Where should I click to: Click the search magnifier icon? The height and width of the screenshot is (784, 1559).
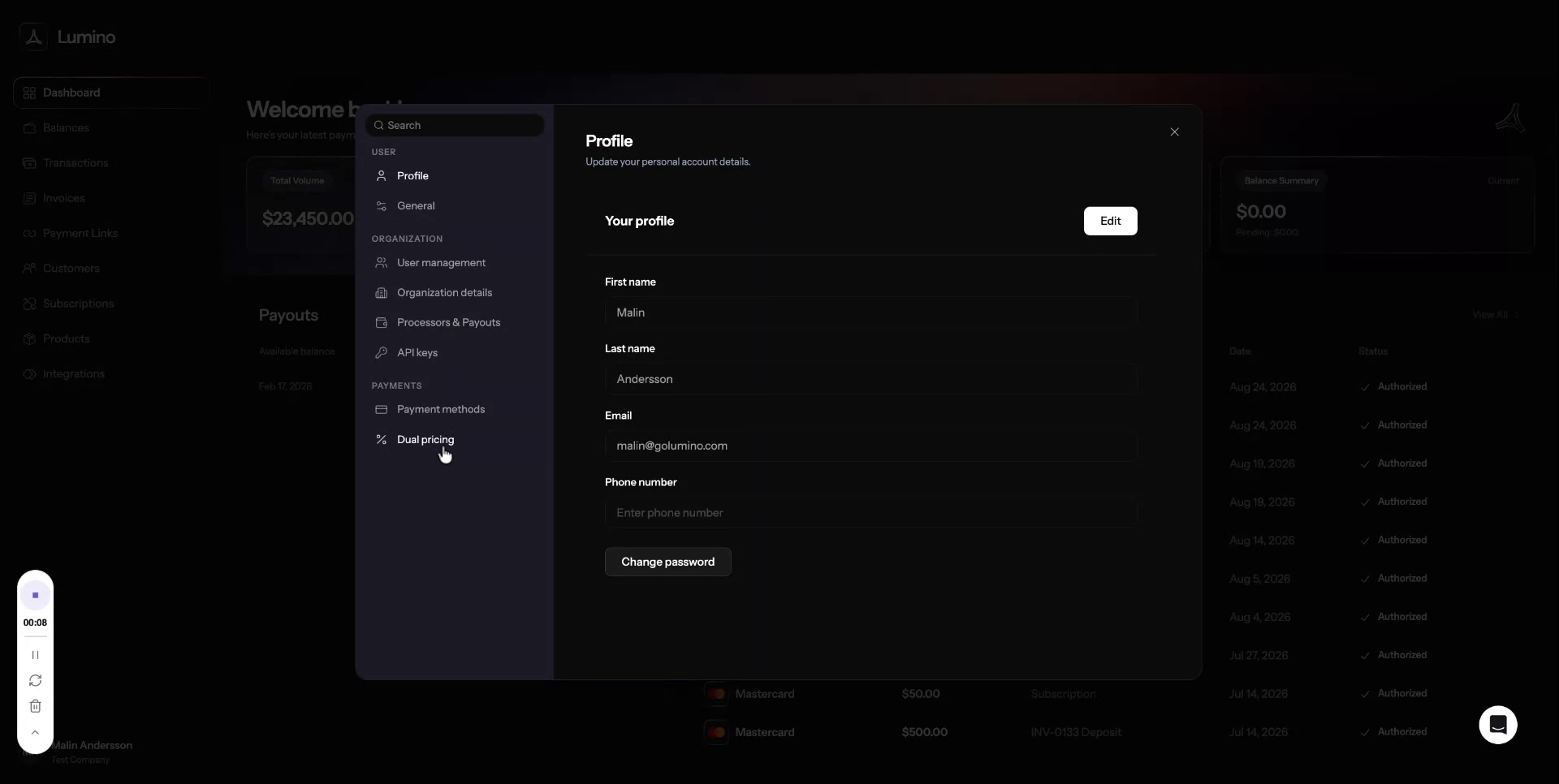(x=378, y=126)
